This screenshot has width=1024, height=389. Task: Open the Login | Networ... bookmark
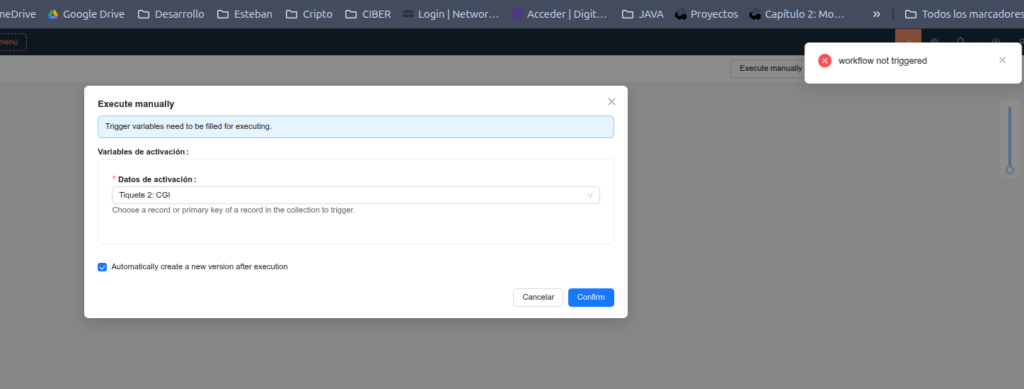451,14
